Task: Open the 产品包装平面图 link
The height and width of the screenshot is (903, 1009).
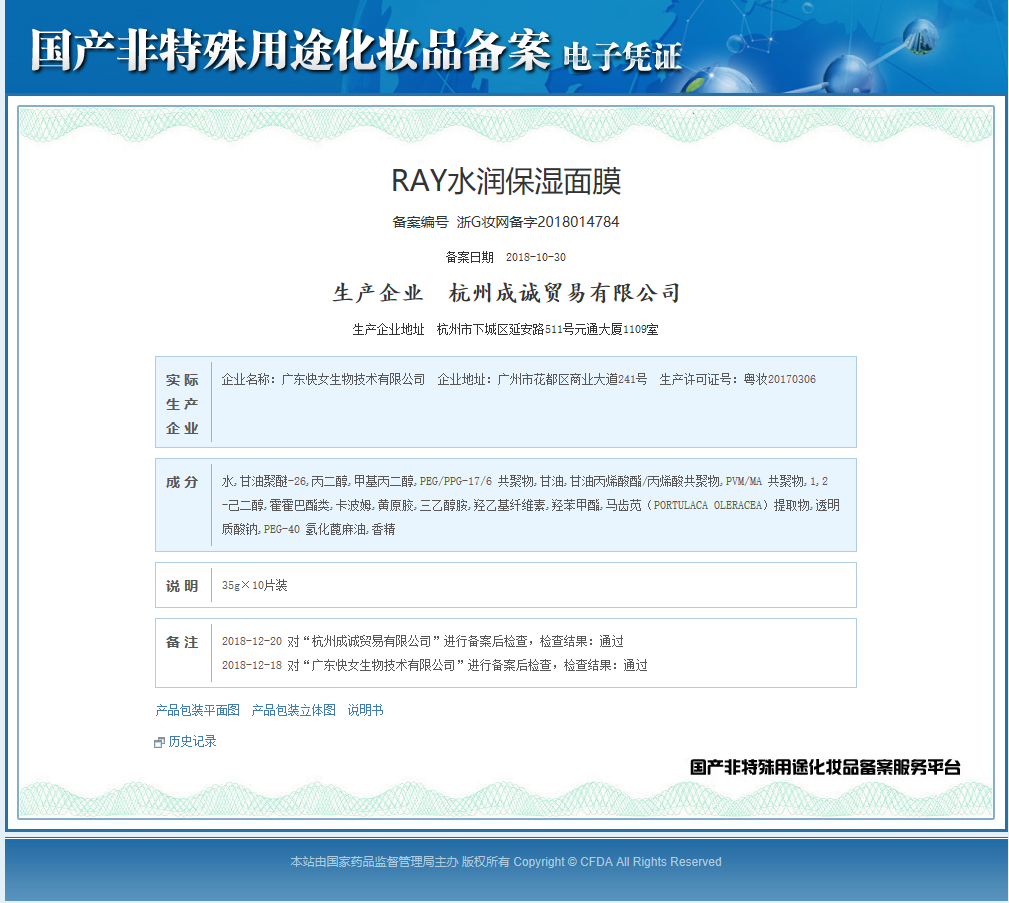Action: point(198,710)
